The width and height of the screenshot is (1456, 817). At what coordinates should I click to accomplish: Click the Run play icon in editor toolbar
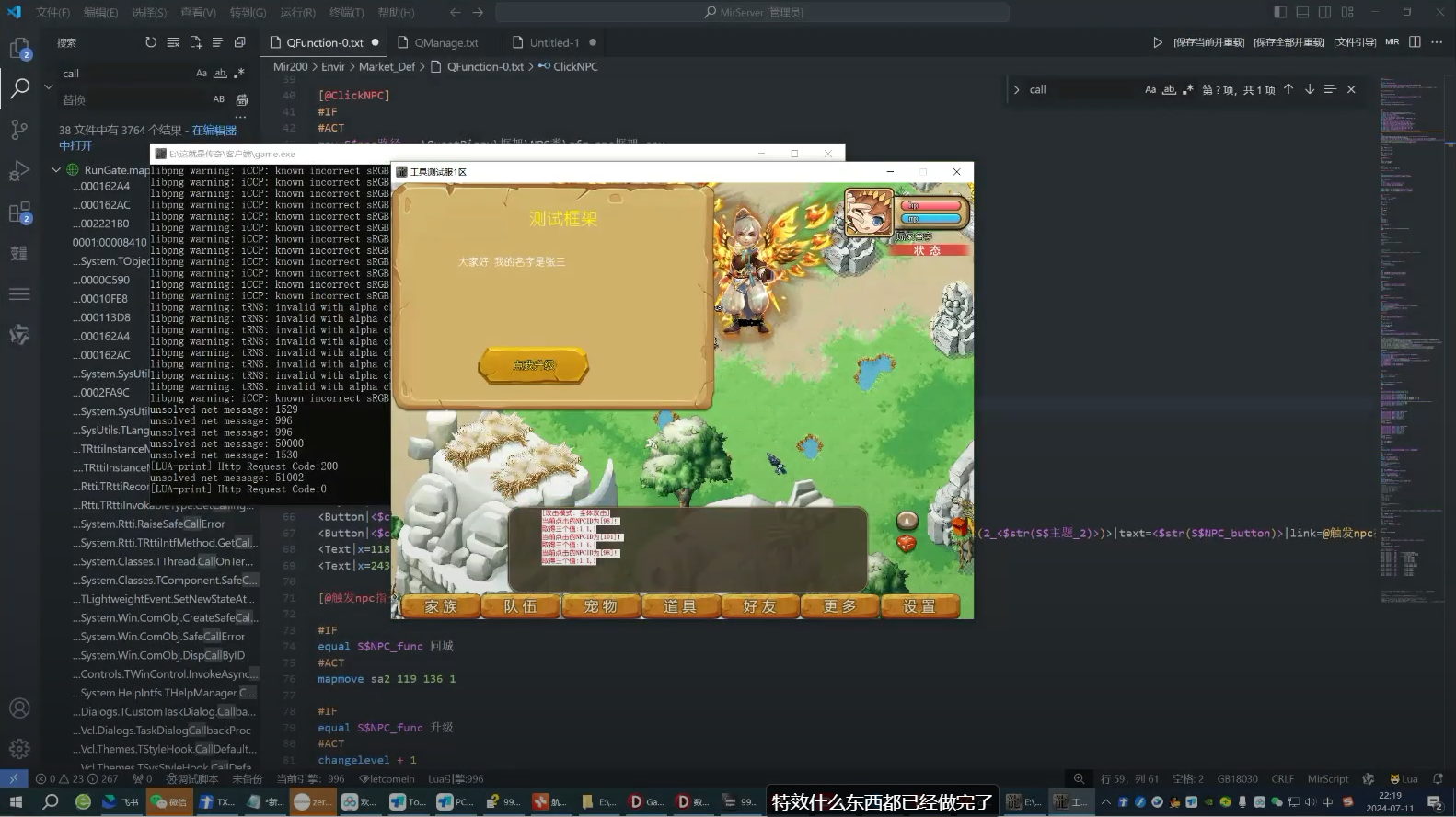click(x=1157, y=42)
